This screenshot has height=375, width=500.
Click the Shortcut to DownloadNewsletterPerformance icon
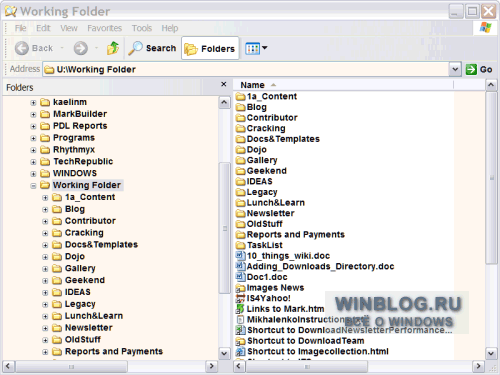point(240,330)
